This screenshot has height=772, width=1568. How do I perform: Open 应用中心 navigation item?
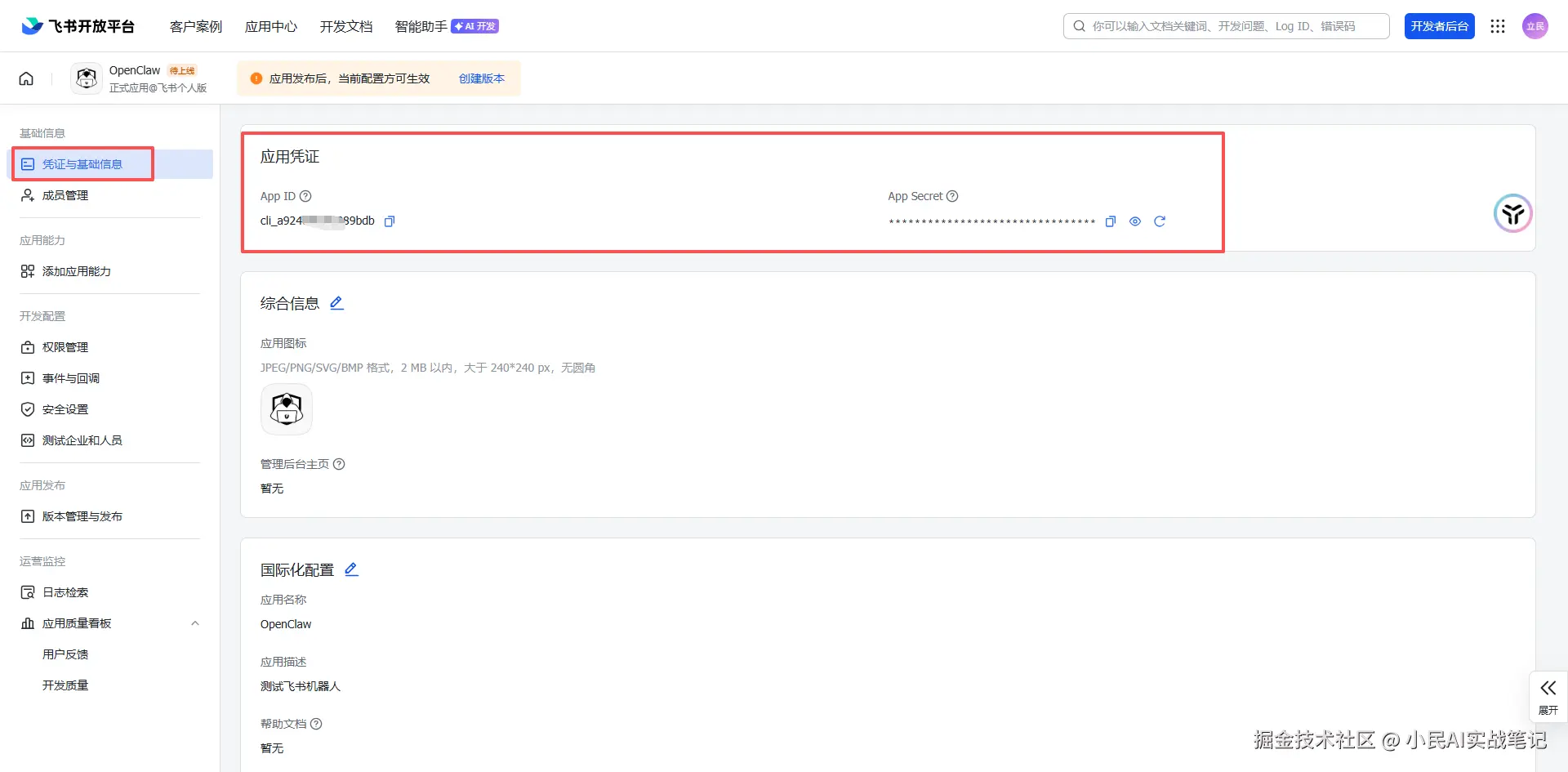coord(271,26)
